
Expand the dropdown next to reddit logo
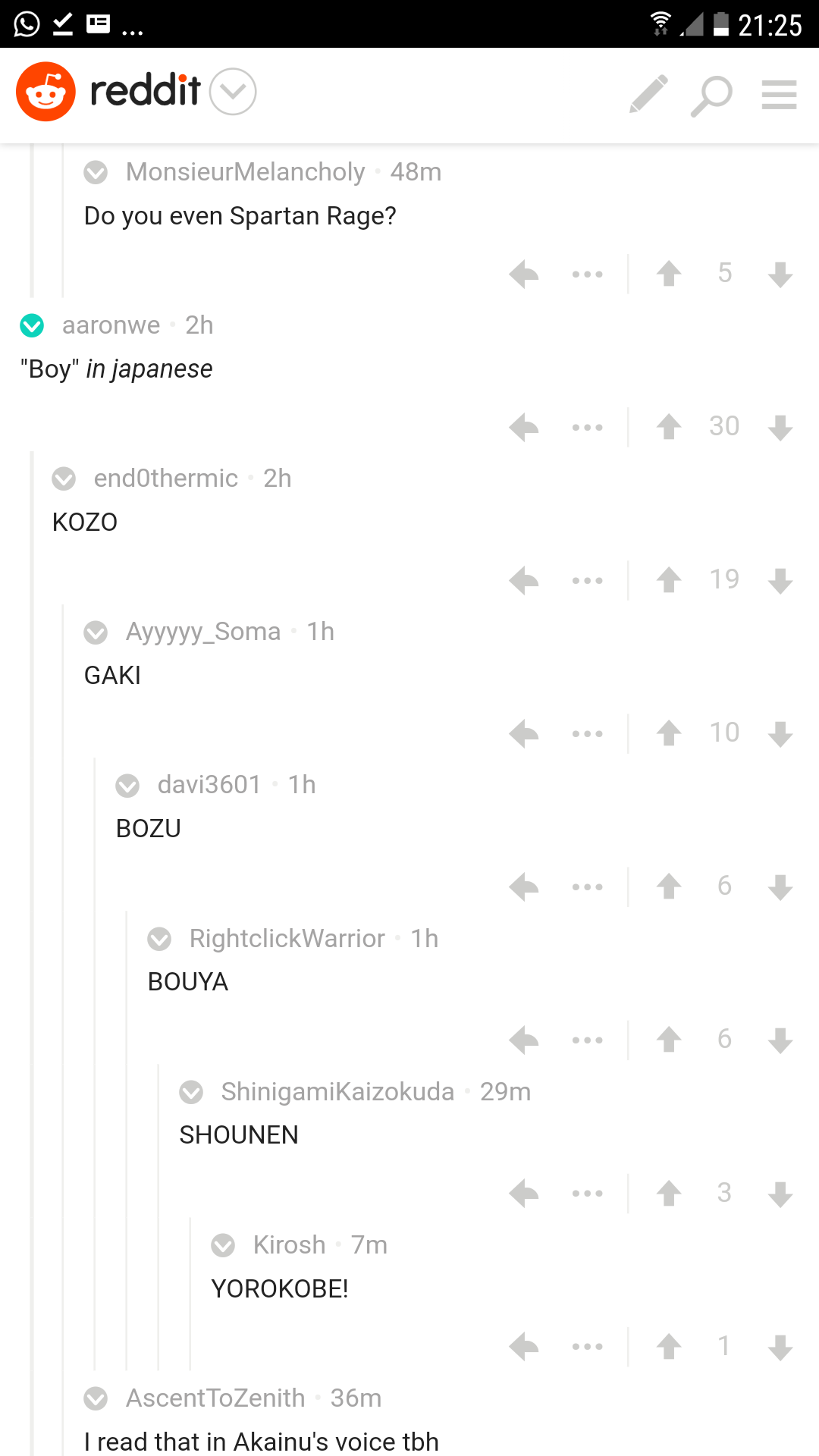[x=233, y=92]
